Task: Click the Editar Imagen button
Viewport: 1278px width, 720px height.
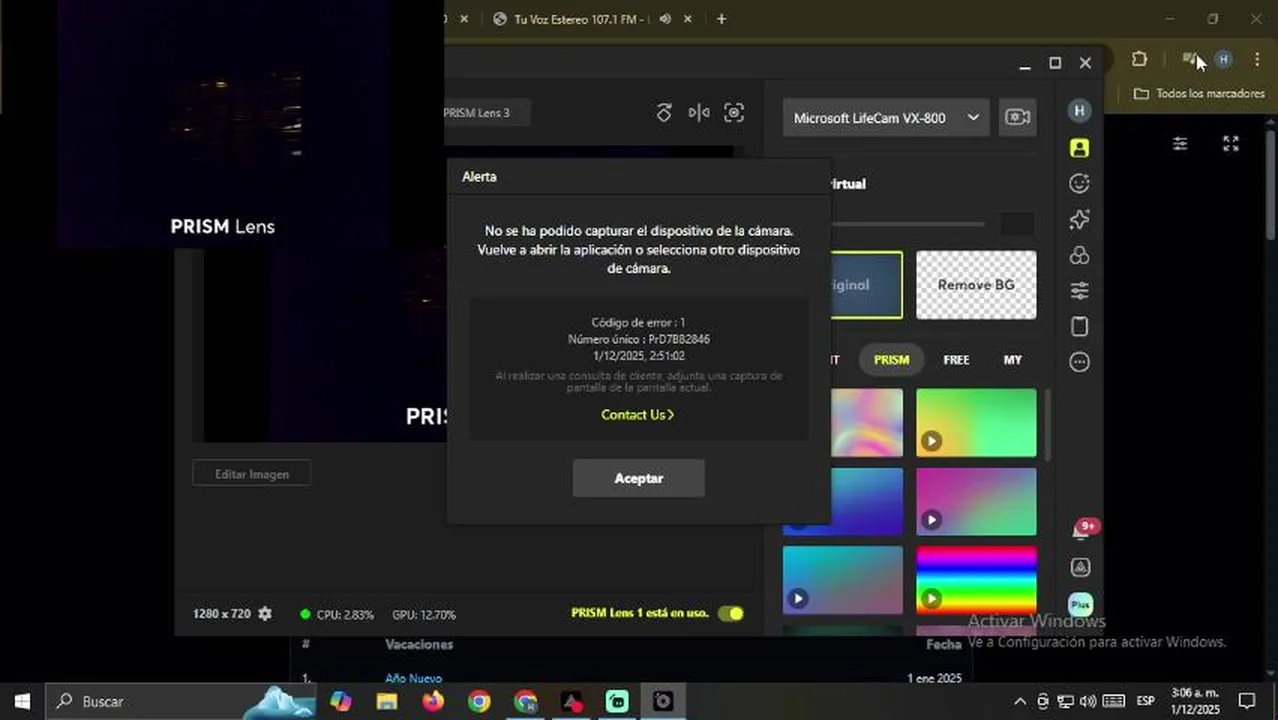Action: pyautogui.click(x=252, y=474)
